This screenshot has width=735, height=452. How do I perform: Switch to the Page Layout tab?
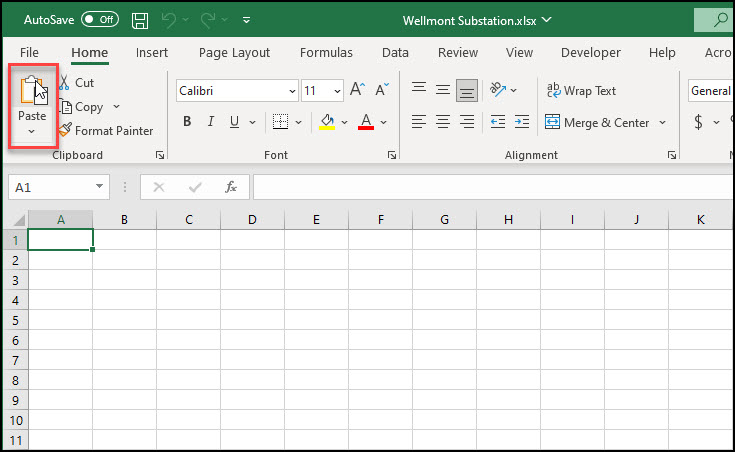pos(234,53)
